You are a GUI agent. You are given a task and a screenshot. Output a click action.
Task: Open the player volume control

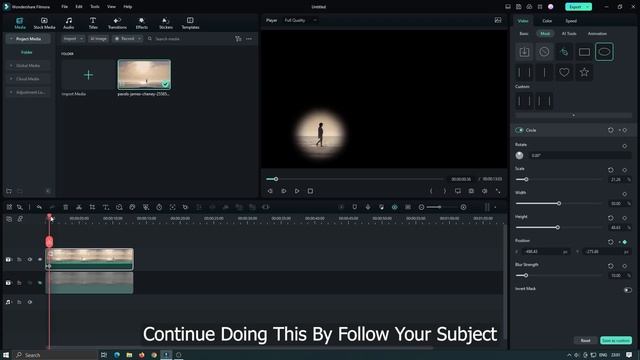pyautogui.click(x=484, y=191)
